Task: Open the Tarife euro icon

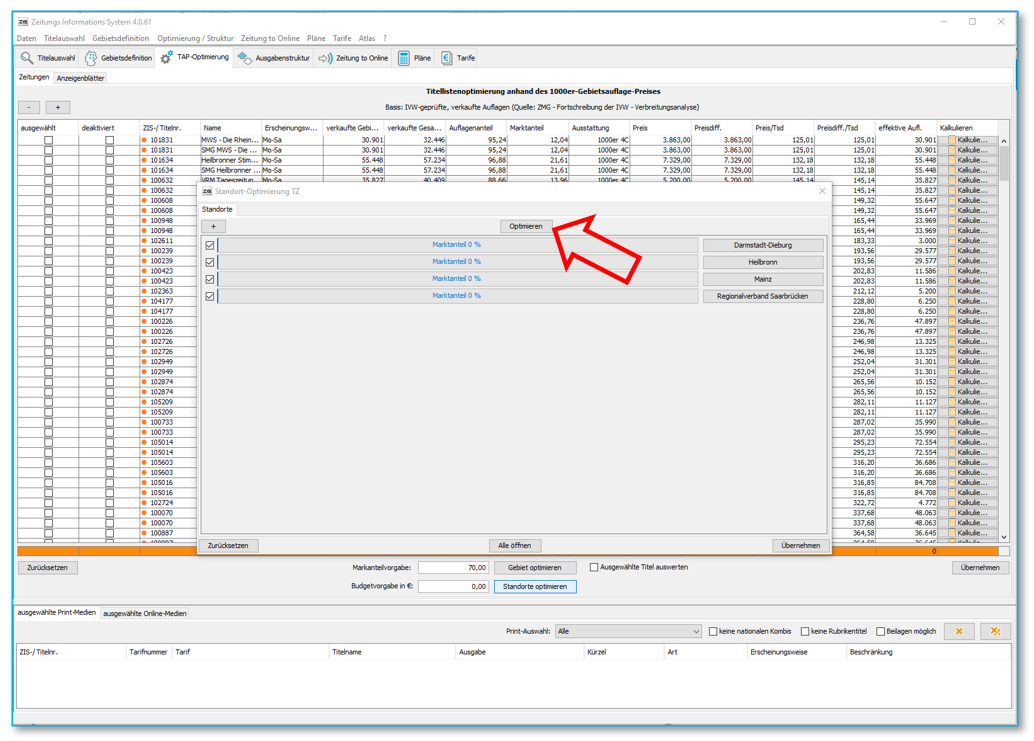Action: pyautogui.click(x=447, y=58)
